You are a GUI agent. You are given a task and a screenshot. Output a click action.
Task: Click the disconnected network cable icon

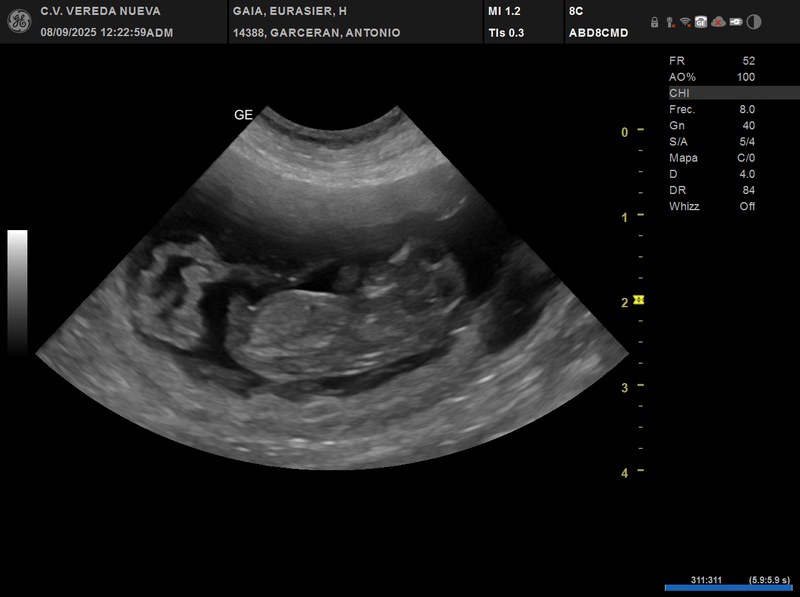(669, 21)
